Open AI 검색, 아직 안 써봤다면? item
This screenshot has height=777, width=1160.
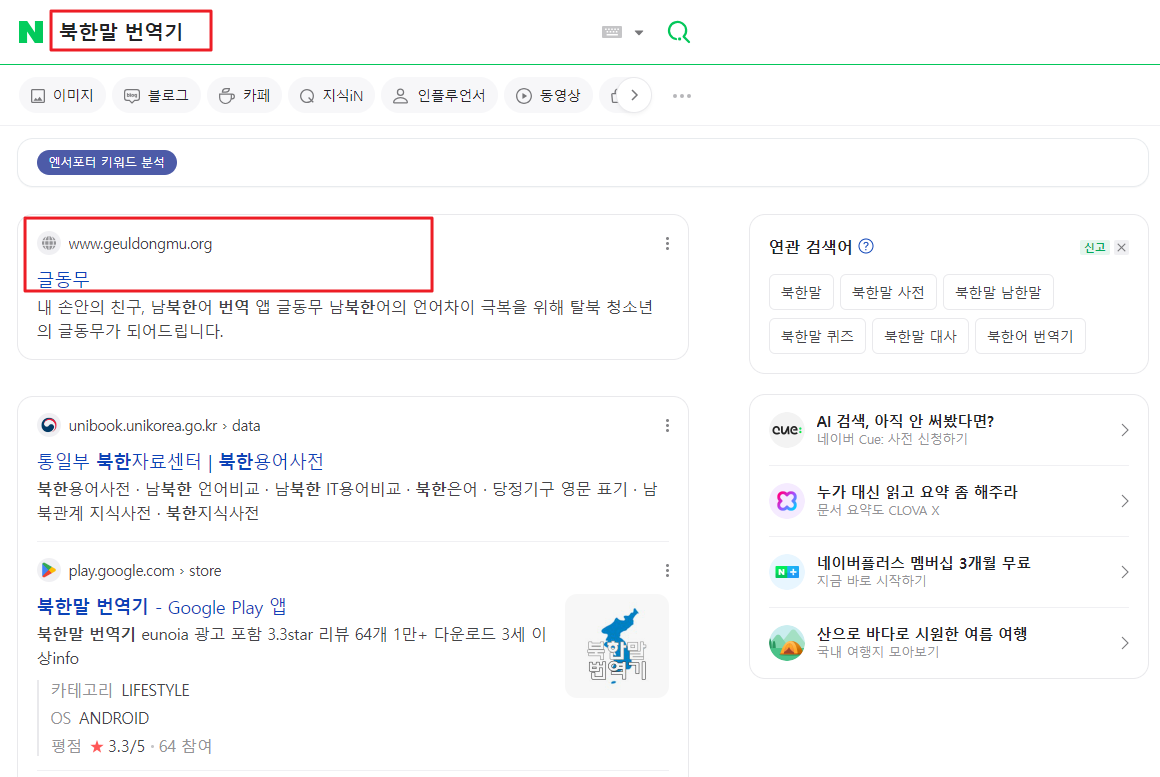[x=906, y=421]
